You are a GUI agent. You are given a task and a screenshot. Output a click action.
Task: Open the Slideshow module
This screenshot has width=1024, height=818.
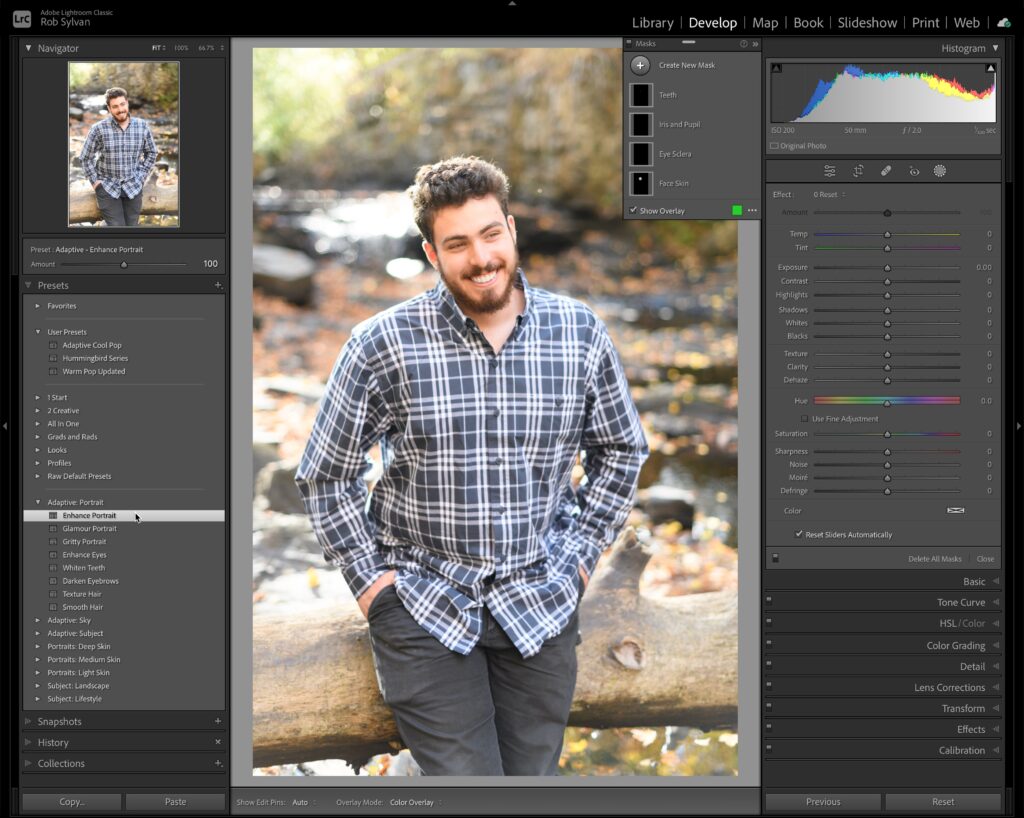868,23
